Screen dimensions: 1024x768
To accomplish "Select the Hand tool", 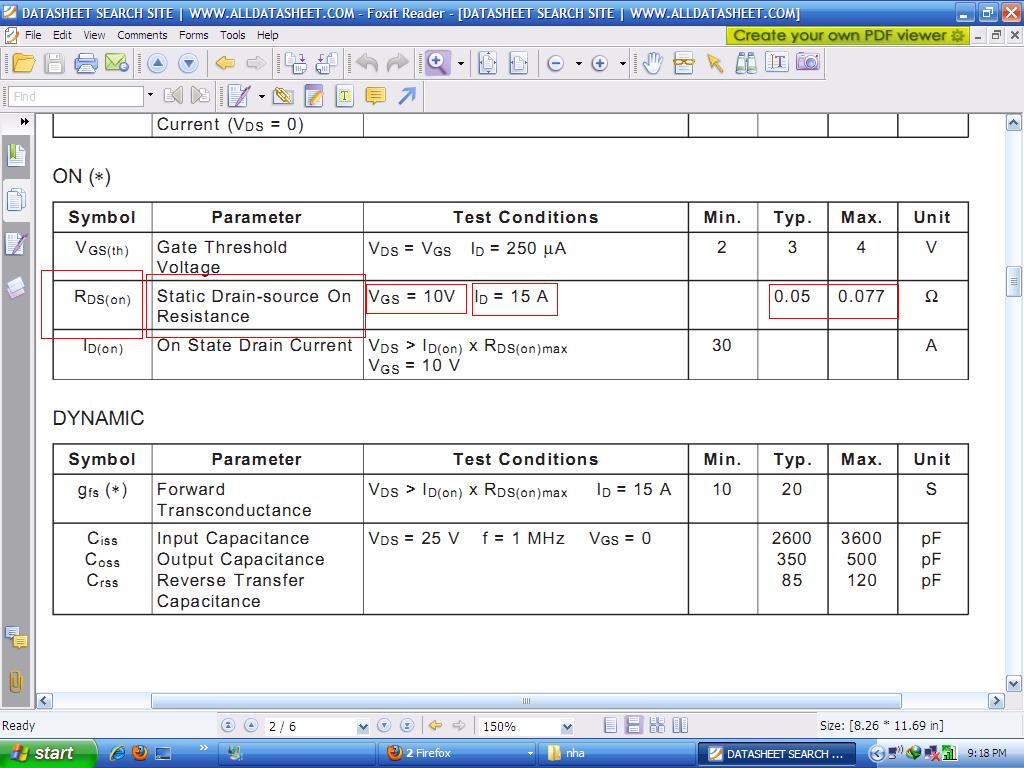I will coord(652,64).
